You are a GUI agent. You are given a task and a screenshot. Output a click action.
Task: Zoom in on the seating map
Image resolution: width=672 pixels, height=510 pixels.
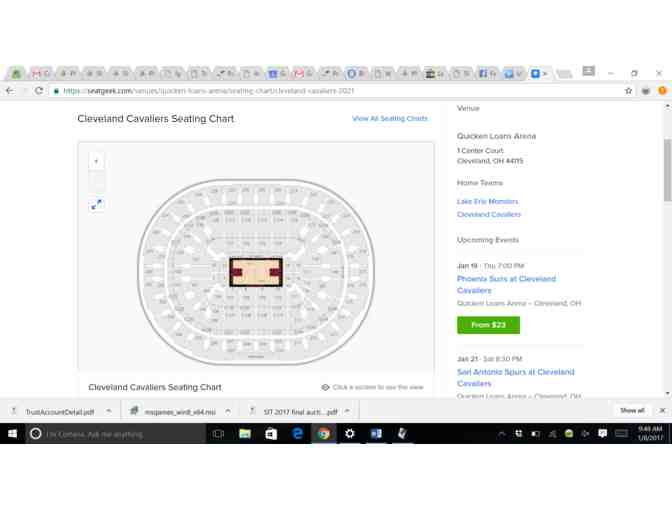point(96,161)
